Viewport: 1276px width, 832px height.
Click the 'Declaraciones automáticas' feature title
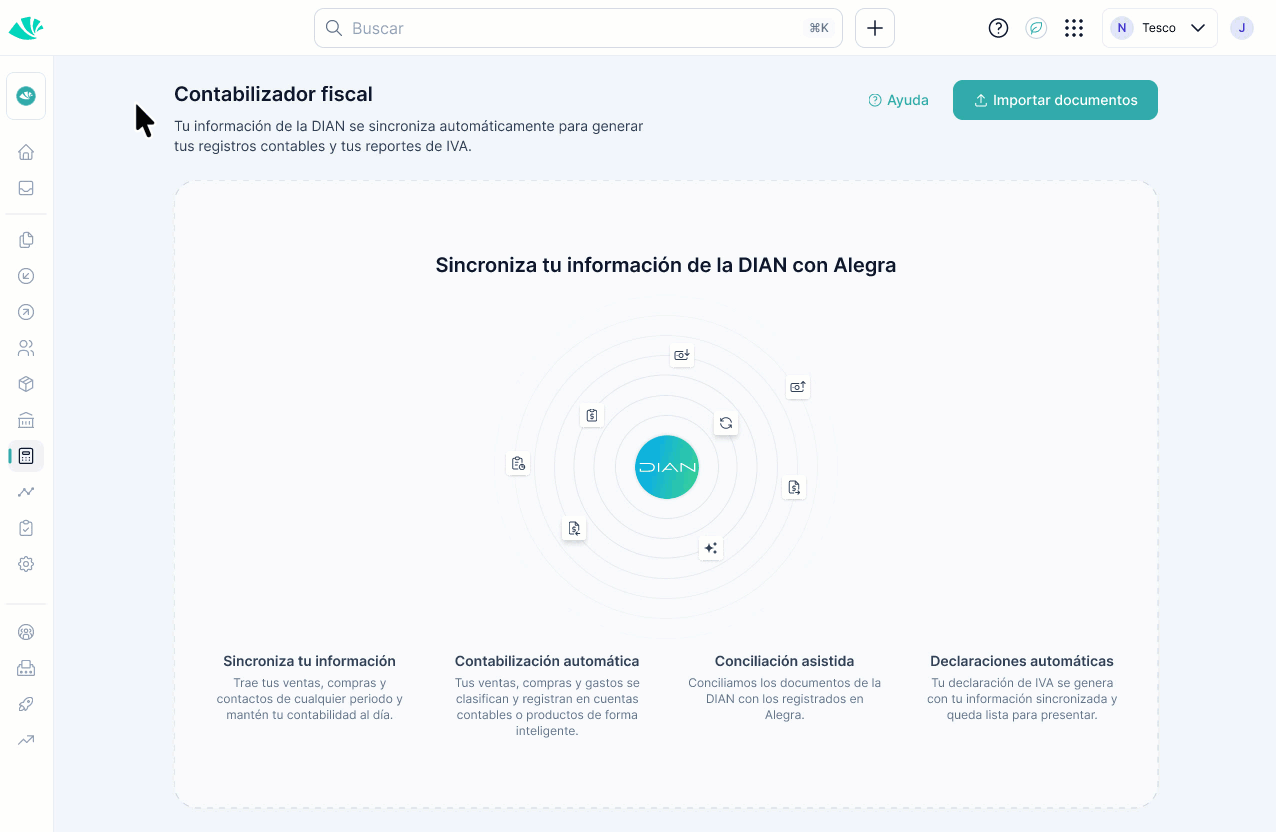click(x=1022, y=661)
